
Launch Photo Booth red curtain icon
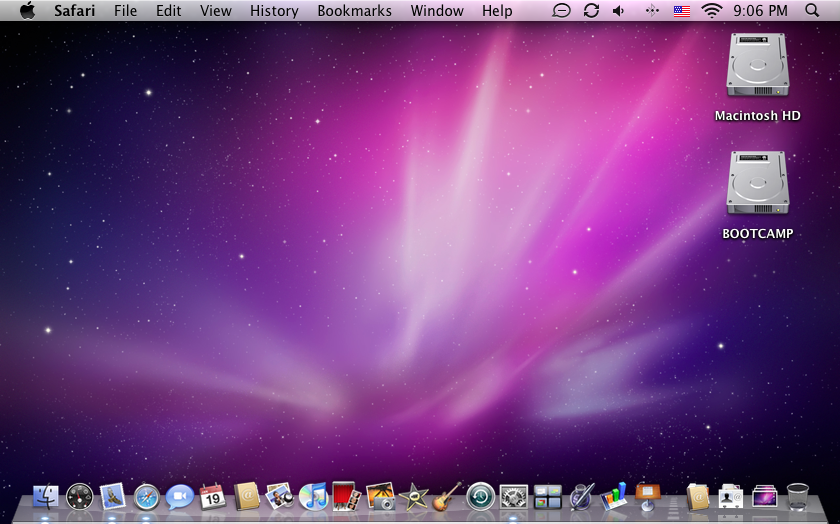347,496
